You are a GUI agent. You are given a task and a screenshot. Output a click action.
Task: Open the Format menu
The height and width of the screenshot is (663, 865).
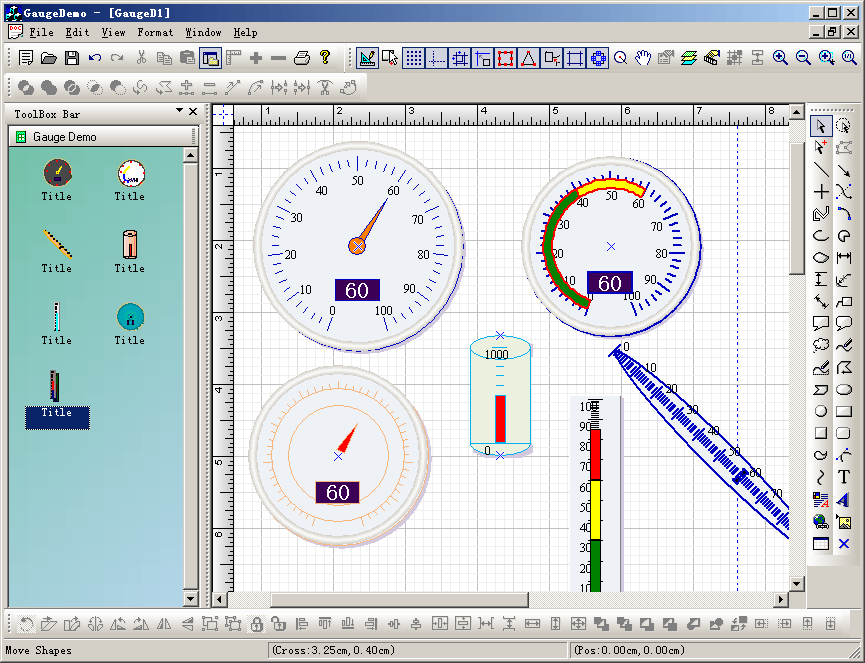click(x=155, y=32)
